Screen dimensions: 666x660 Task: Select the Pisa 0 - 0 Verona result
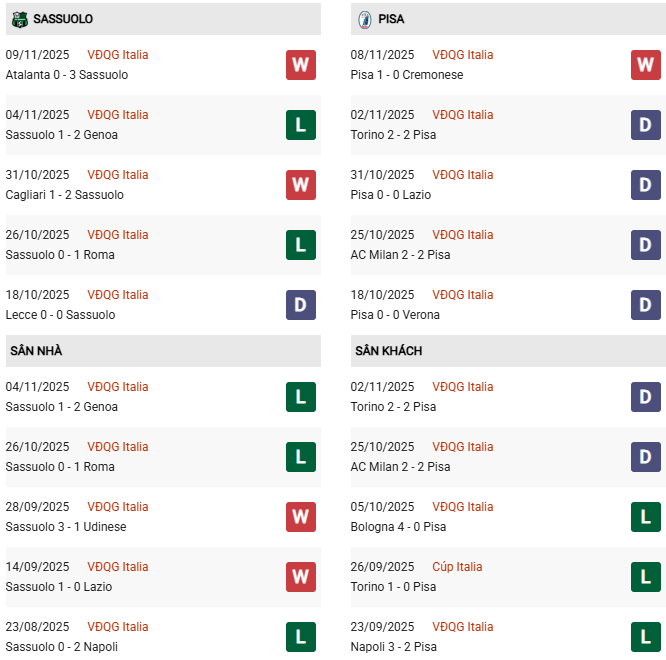tap(396, 315)
